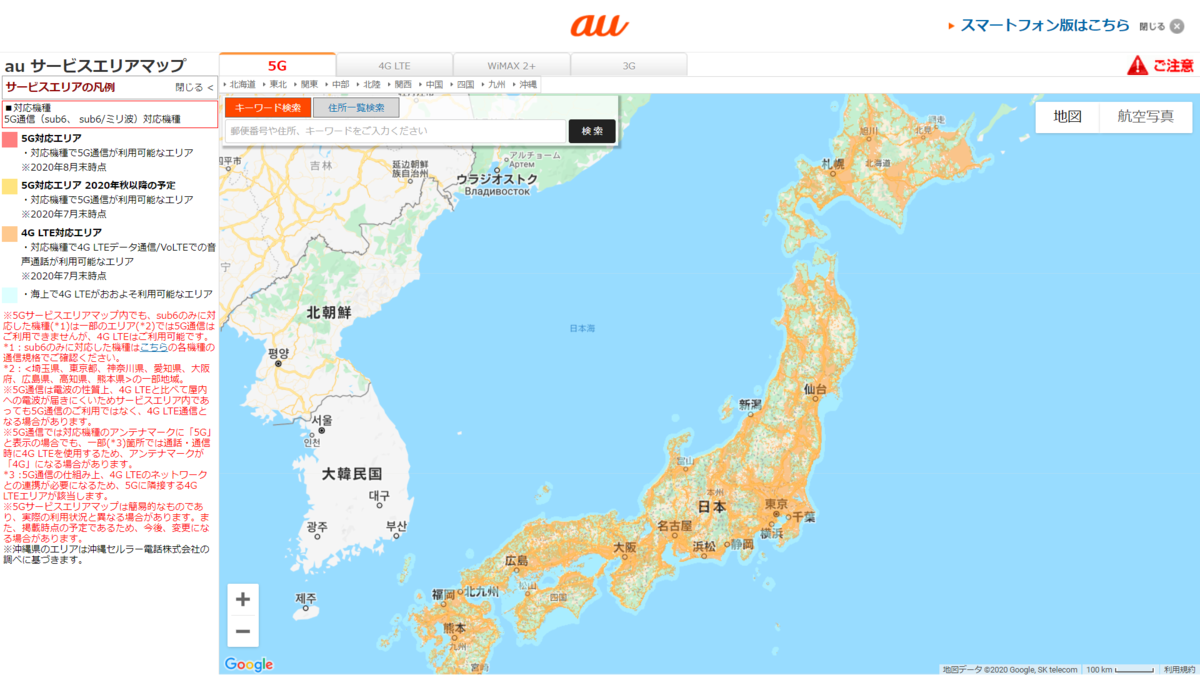The image size is (1200, 675).
Task: Open the こちら link in legend notes
Action: click(153, 347)
